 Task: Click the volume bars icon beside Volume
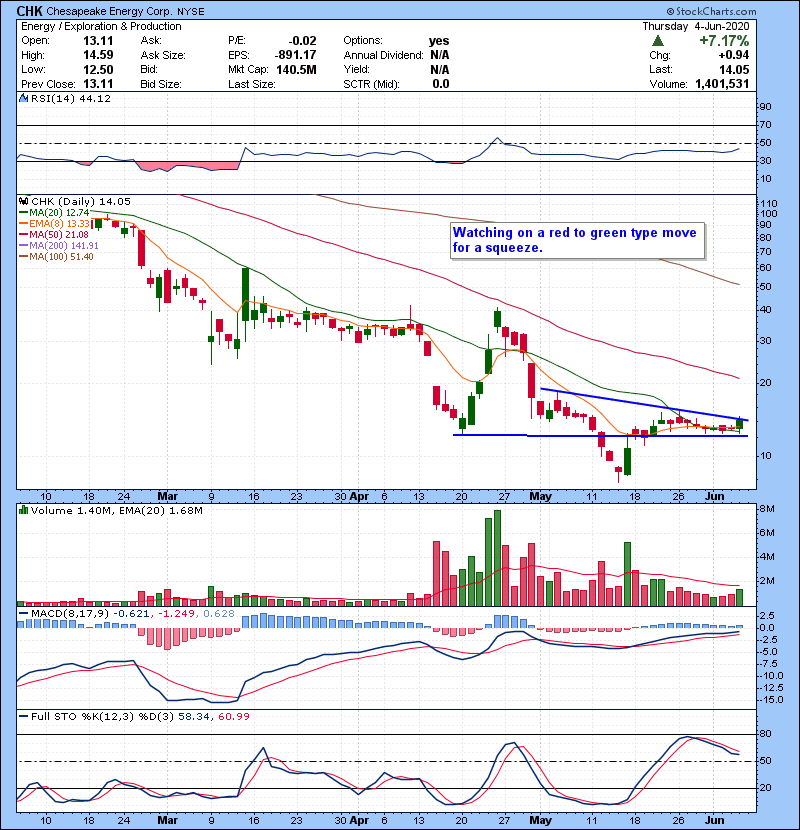(x=24, y=510)
